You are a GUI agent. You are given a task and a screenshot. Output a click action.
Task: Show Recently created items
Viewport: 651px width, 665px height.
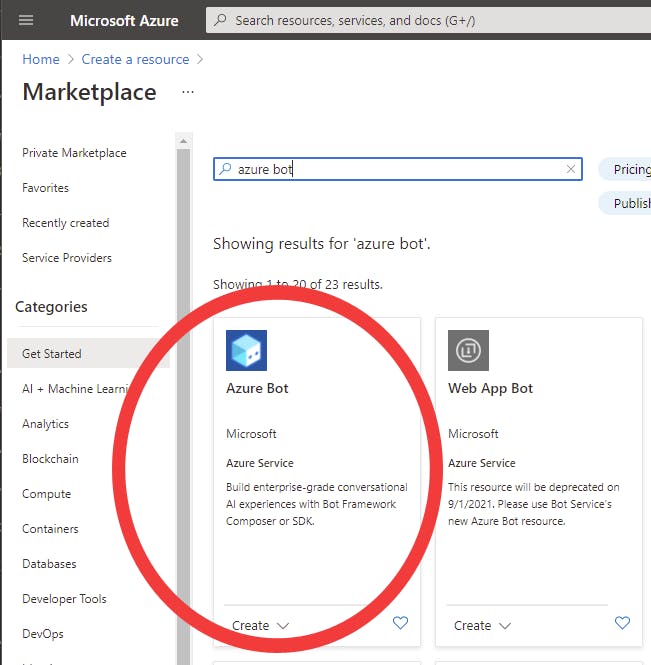(x=66, y=223)
